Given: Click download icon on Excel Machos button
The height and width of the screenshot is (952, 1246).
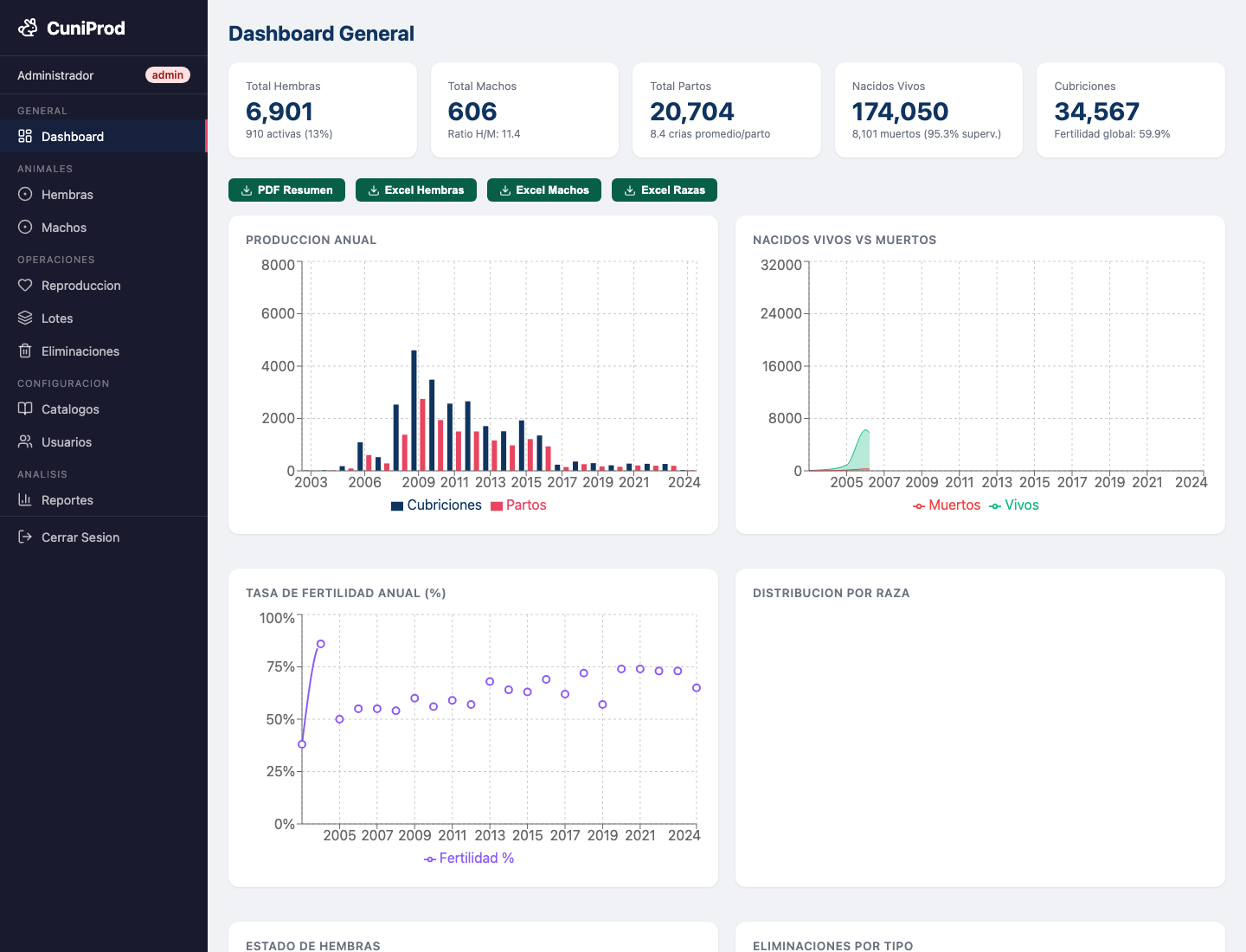Looking at the screenshot, I should pos(505,190).
